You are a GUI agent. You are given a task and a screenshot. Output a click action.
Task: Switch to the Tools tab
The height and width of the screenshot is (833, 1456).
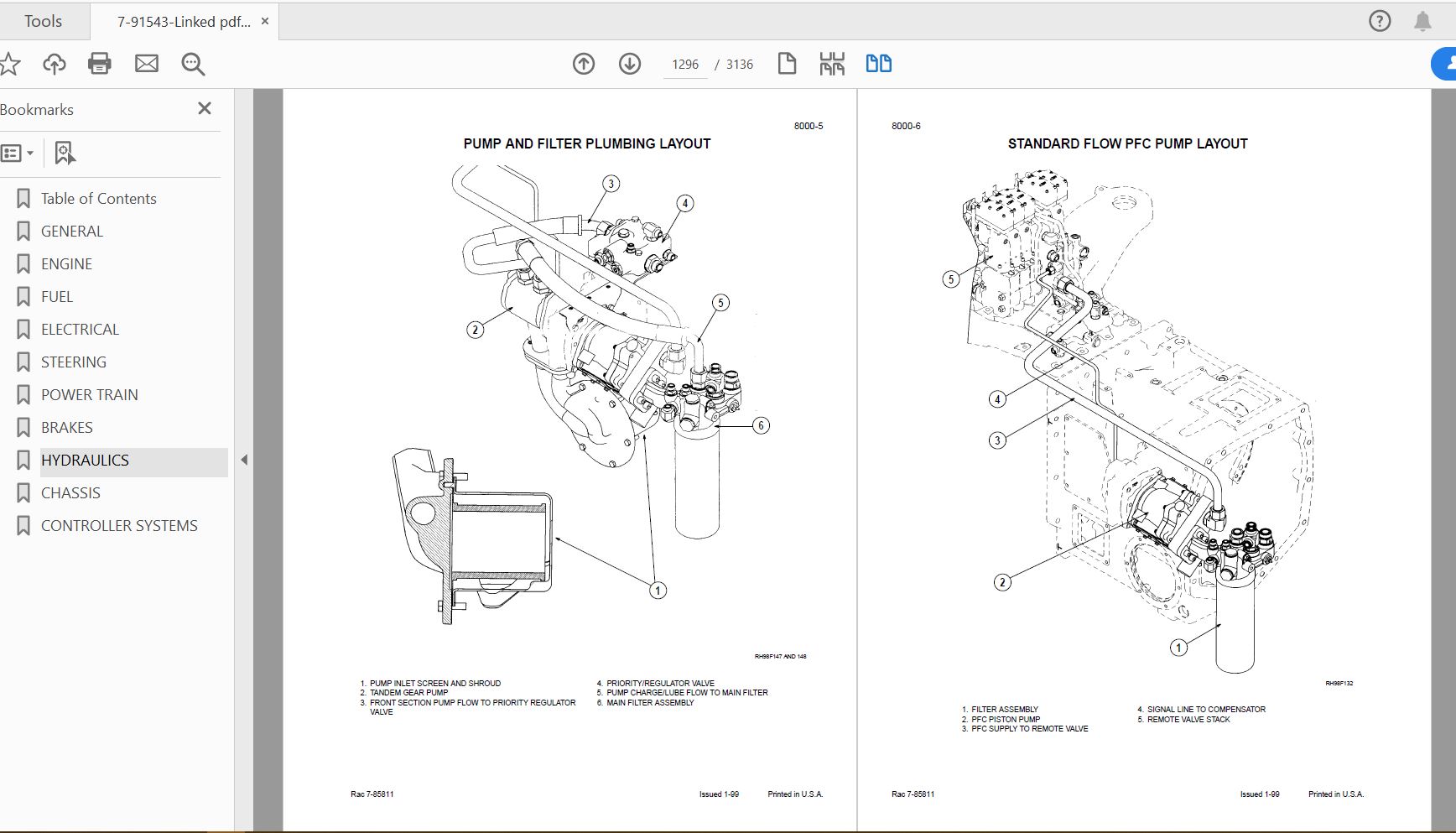(x=44, y=21)
